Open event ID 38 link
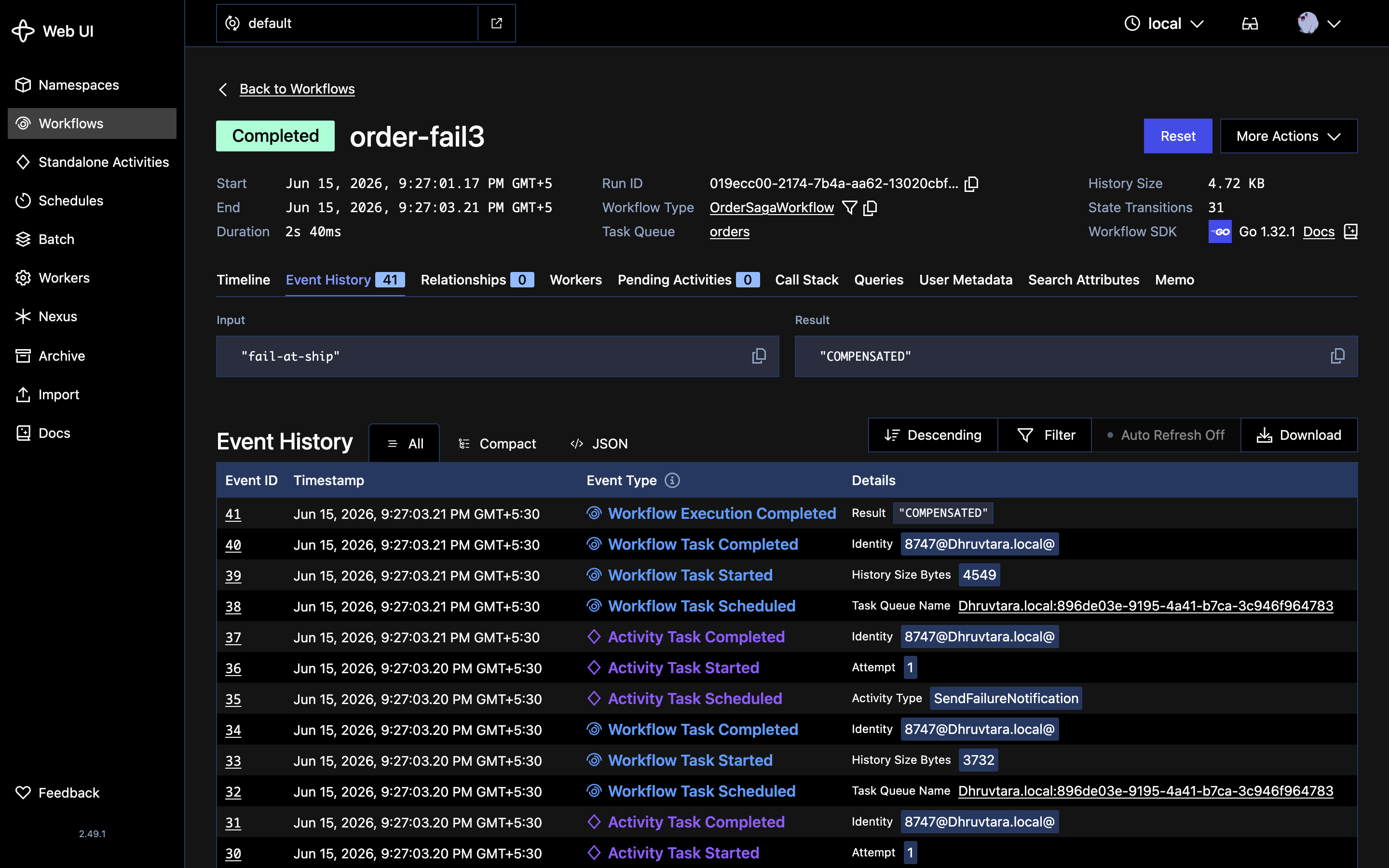1389x868 pixels. [233, 606]
